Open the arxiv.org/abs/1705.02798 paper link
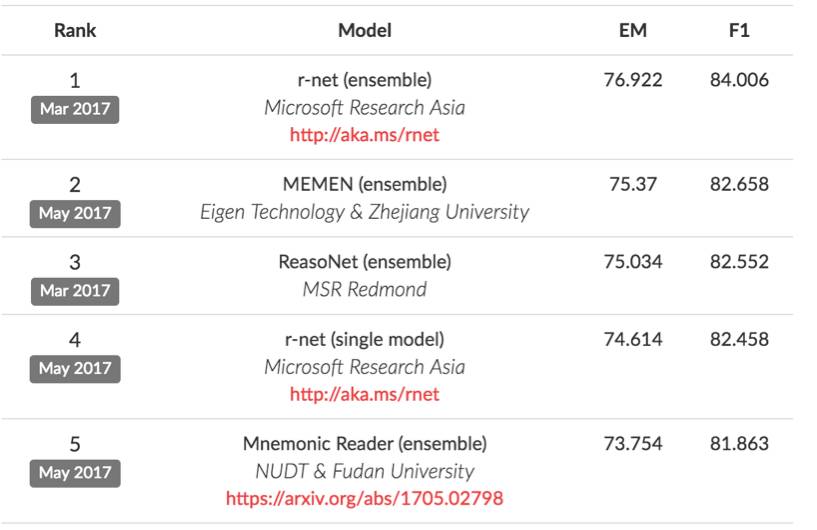 [364, 498]
